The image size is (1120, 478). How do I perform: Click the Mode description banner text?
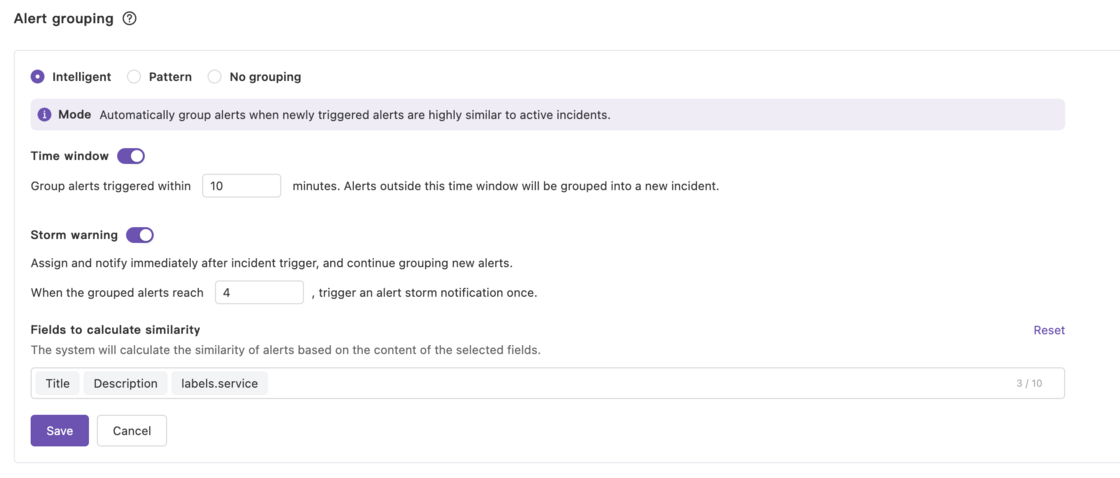(355, 115)
